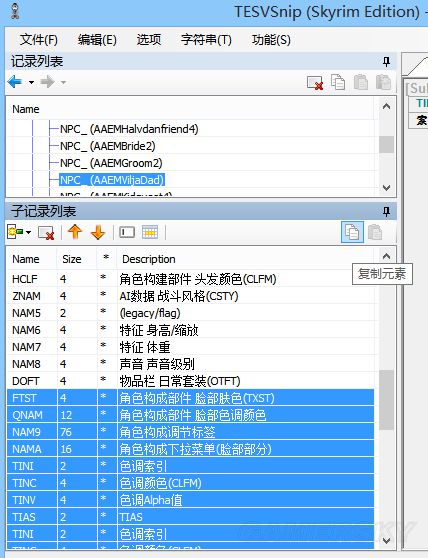Open the 功能(S) menu
This screenshot has width=428, height=558.
click(271, 40)
